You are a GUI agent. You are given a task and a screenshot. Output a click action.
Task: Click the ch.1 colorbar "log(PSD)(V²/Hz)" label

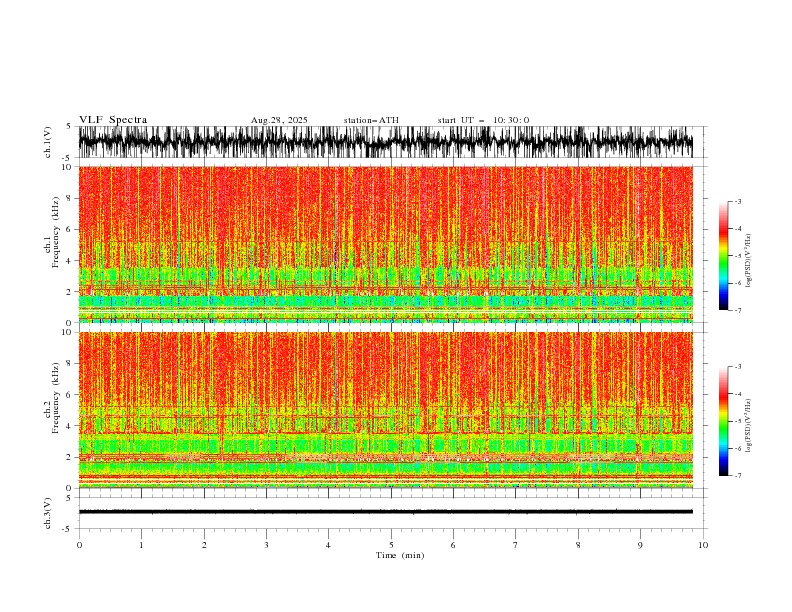pyautogui.click(x=749, y=261)
